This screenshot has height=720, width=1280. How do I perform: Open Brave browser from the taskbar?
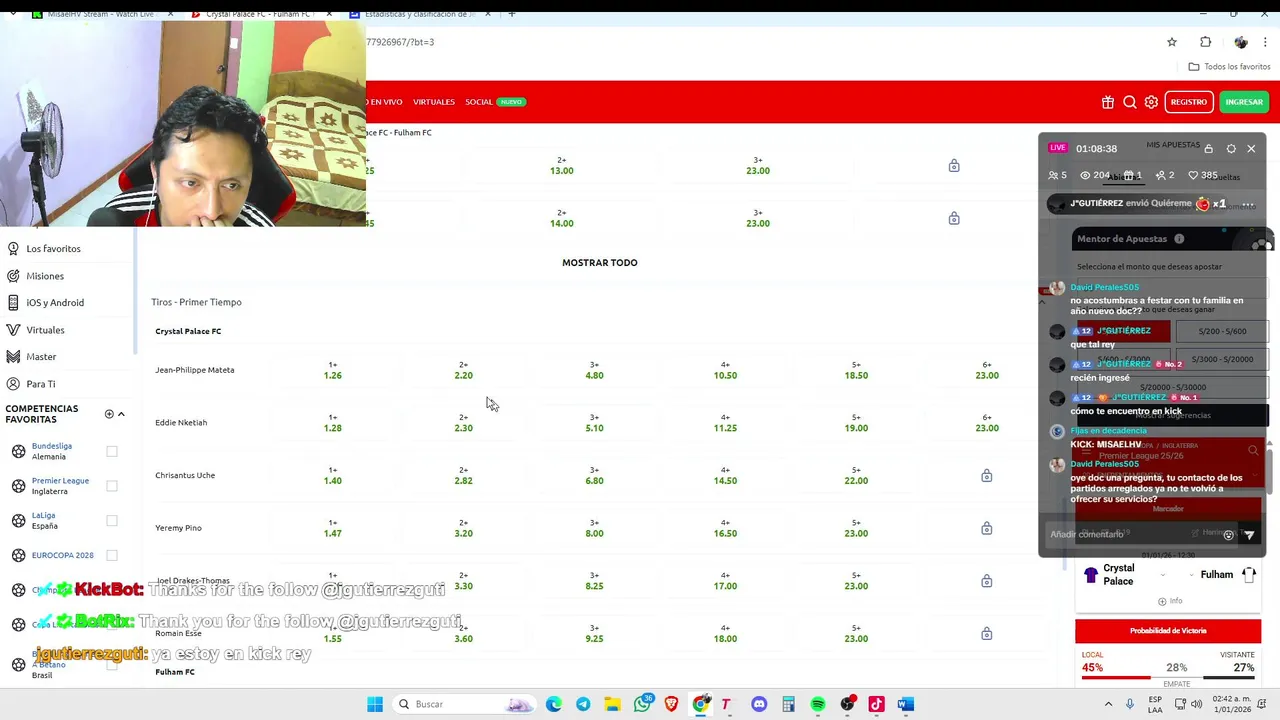click(671, 704)
